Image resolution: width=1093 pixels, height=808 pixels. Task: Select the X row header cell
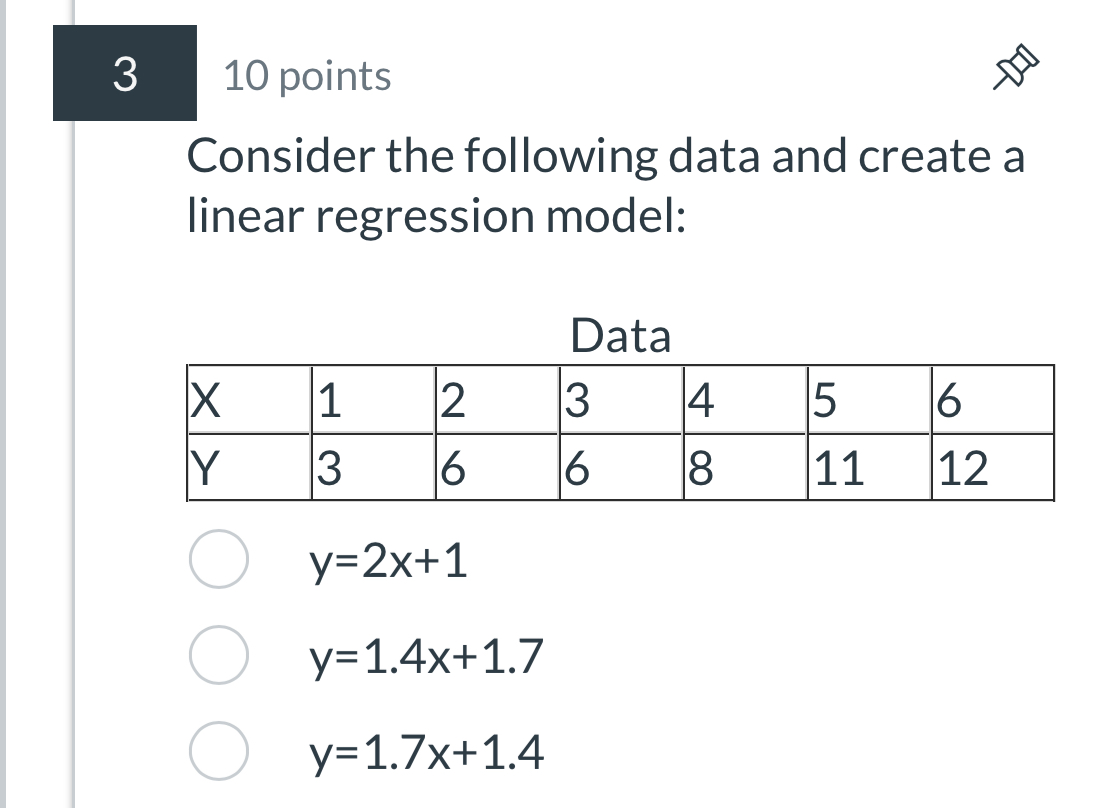(x=246, y=400)
